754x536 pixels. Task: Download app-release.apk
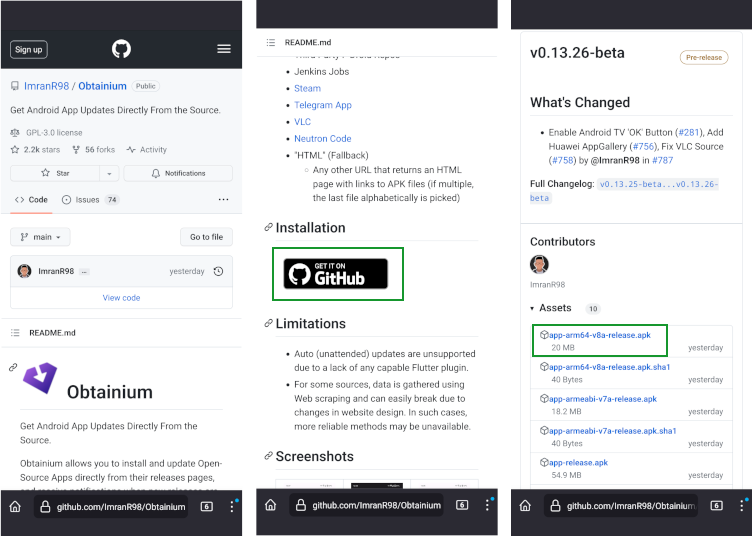(x=578, y=463)
